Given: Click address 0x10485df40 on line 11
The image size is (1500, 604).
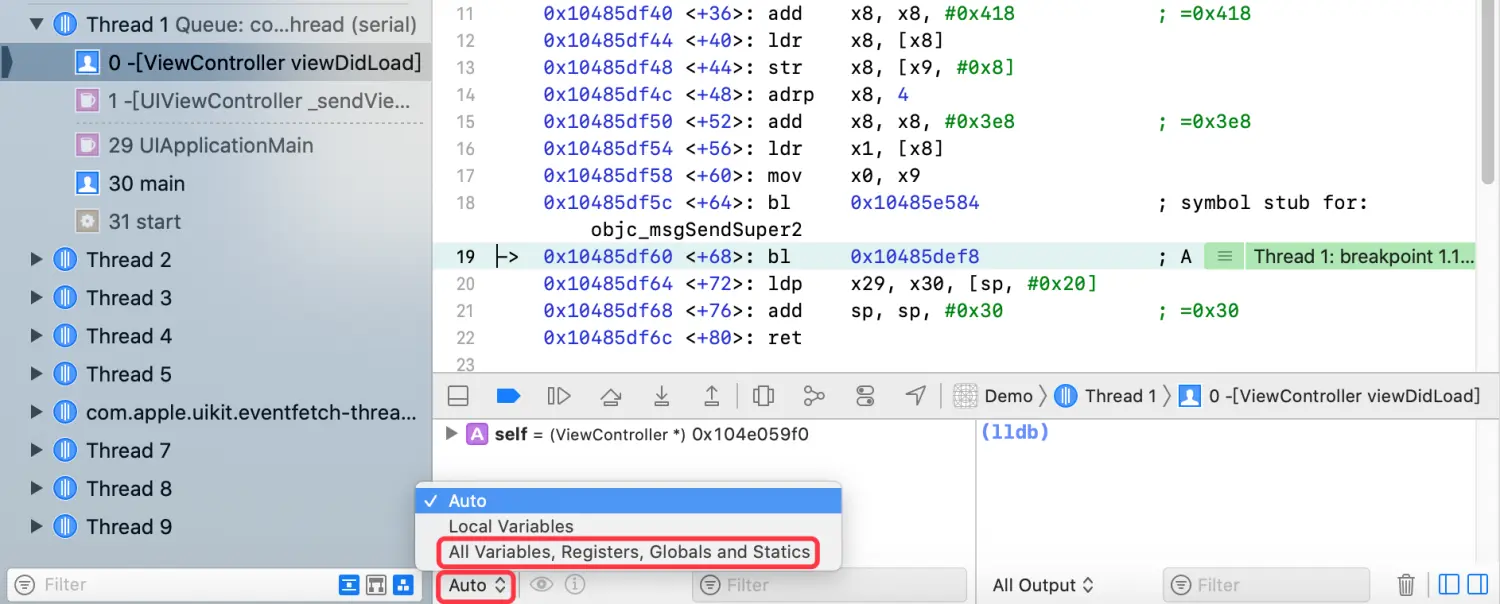Looking at the screenshot, I should pyautogui.click(x=609, y=14).
